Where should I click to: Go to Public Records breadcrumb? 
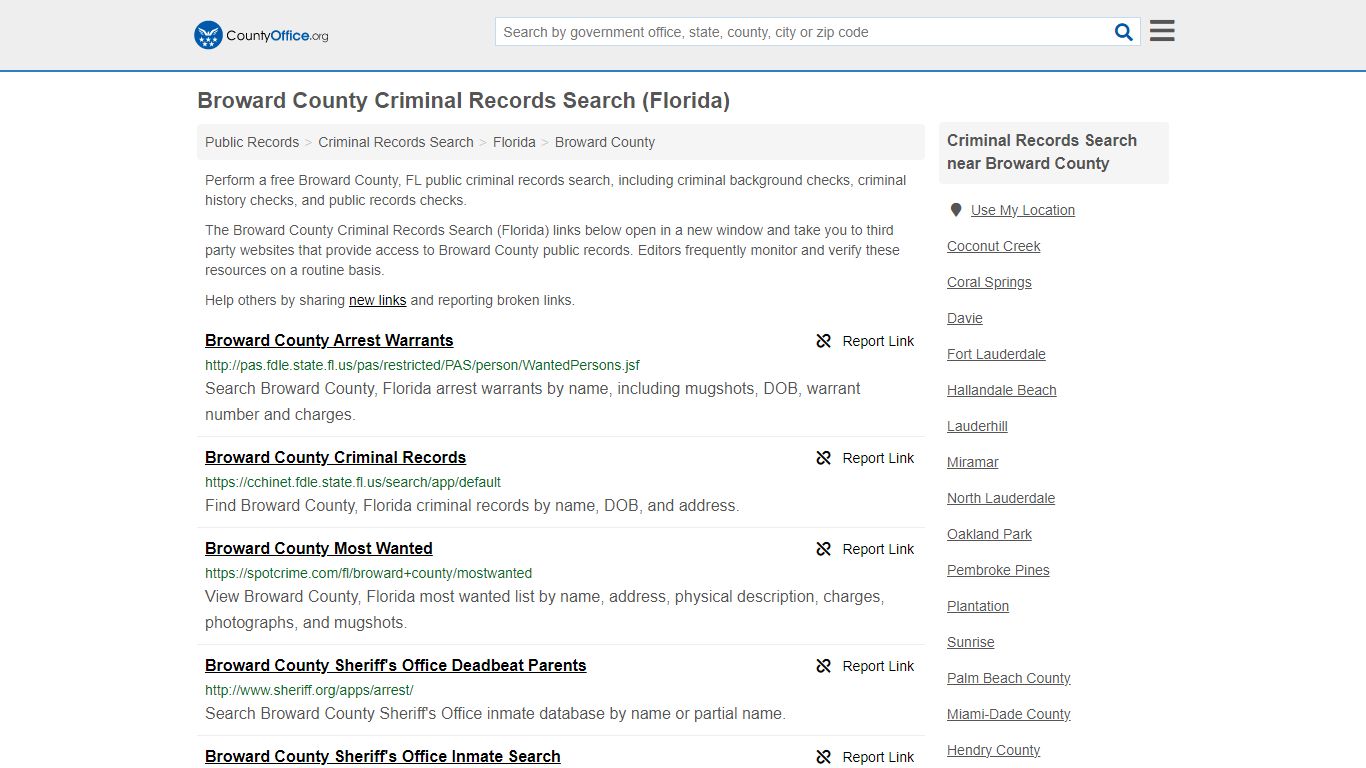[252, 142]
